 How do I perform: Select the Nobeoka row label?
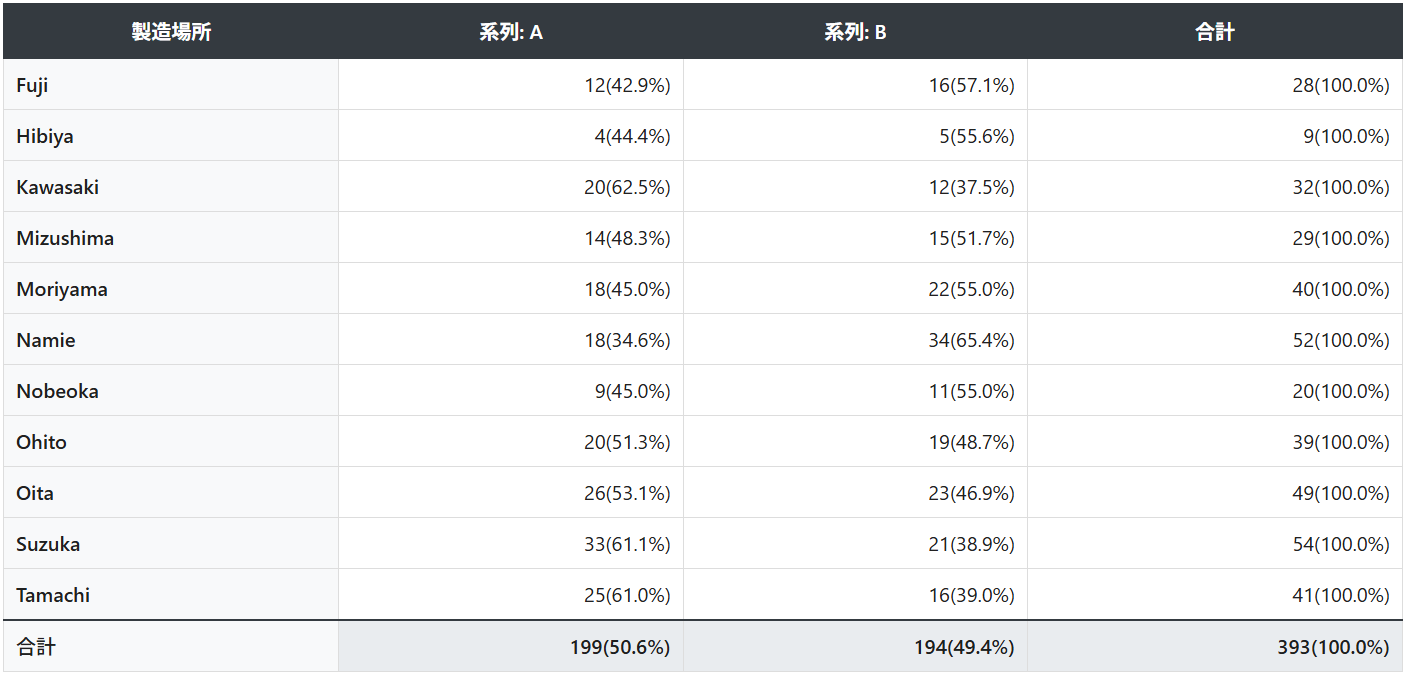[x=57, y=392]
